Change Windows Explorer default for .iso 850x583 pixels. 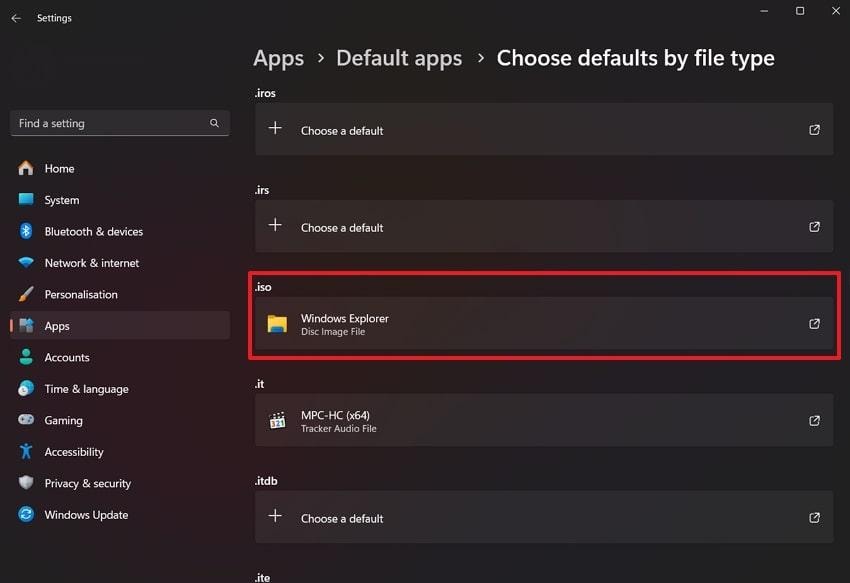point(544,324)
